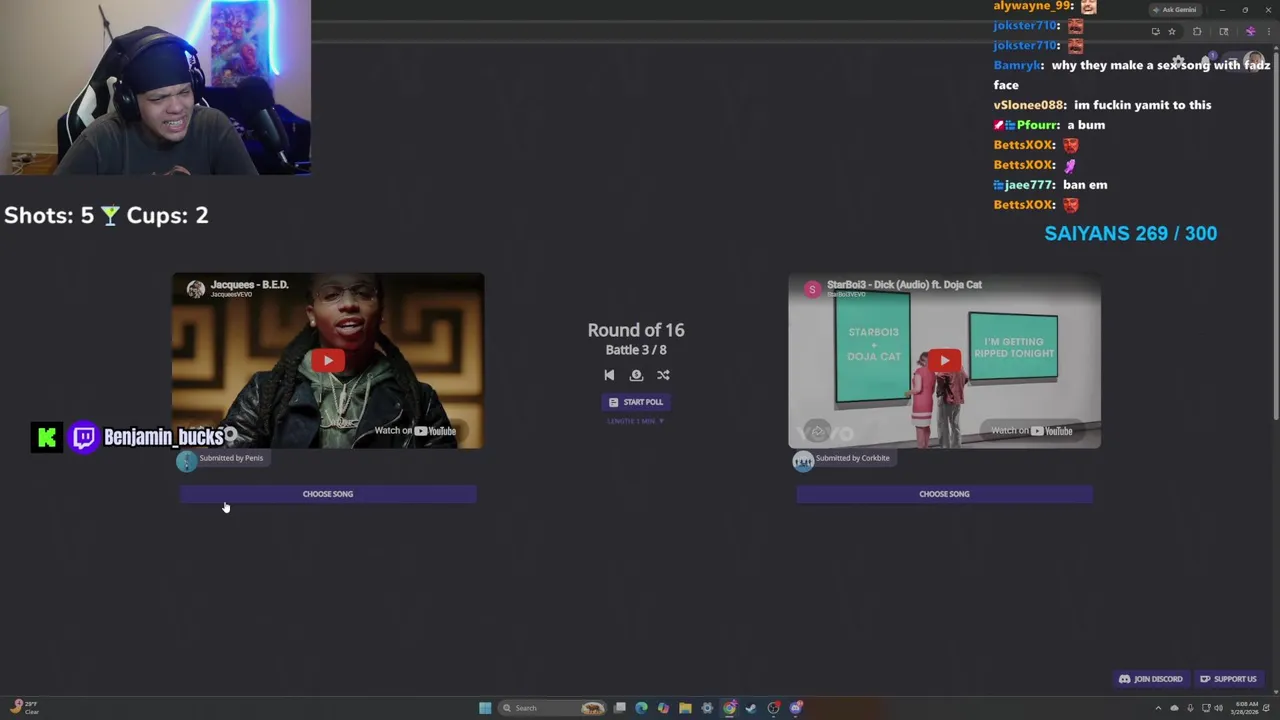
Task: Click the install app icon in address bar
Action: tap(1156, 31)
